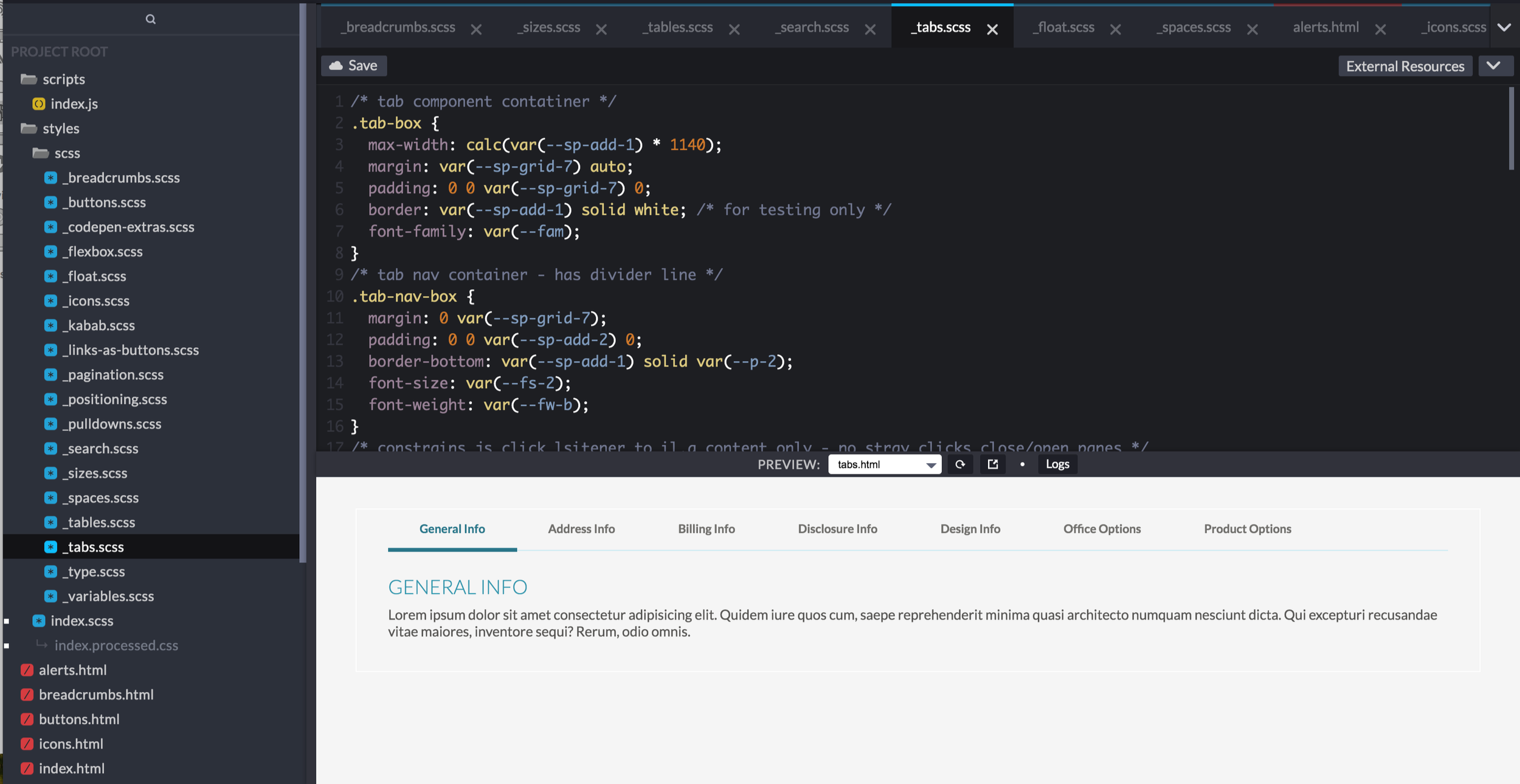
Task: Click the _variables.scss file icon
Action: pyautogui.click(x=51, y=596)
